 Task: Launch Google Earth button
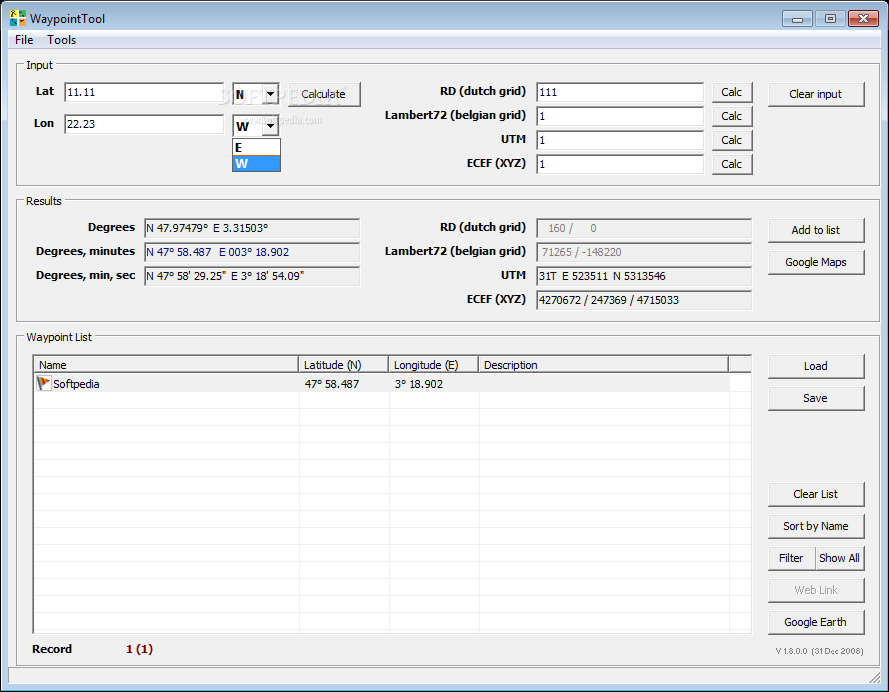[815, 622]
